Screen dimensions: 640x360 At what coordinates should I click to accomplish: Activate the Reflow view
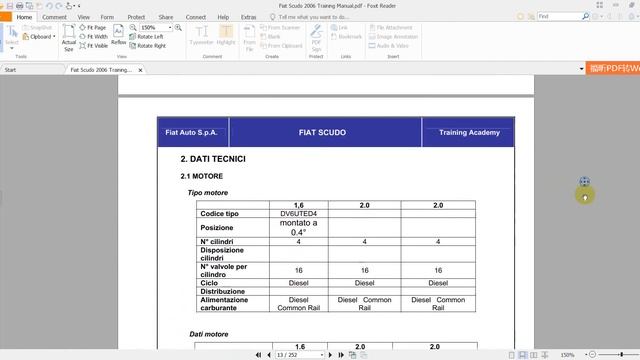click(x=118, y=35)
